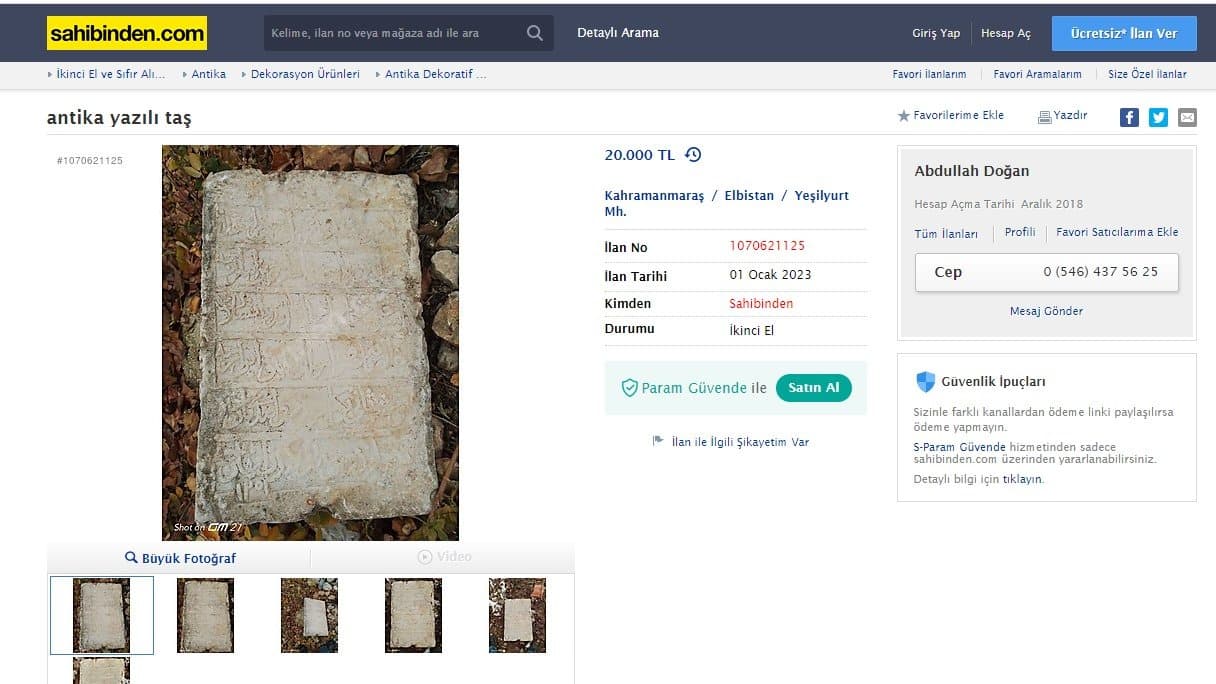Click the Satın Al button
Screen dimensions: 1216x684
coord(814,388)
